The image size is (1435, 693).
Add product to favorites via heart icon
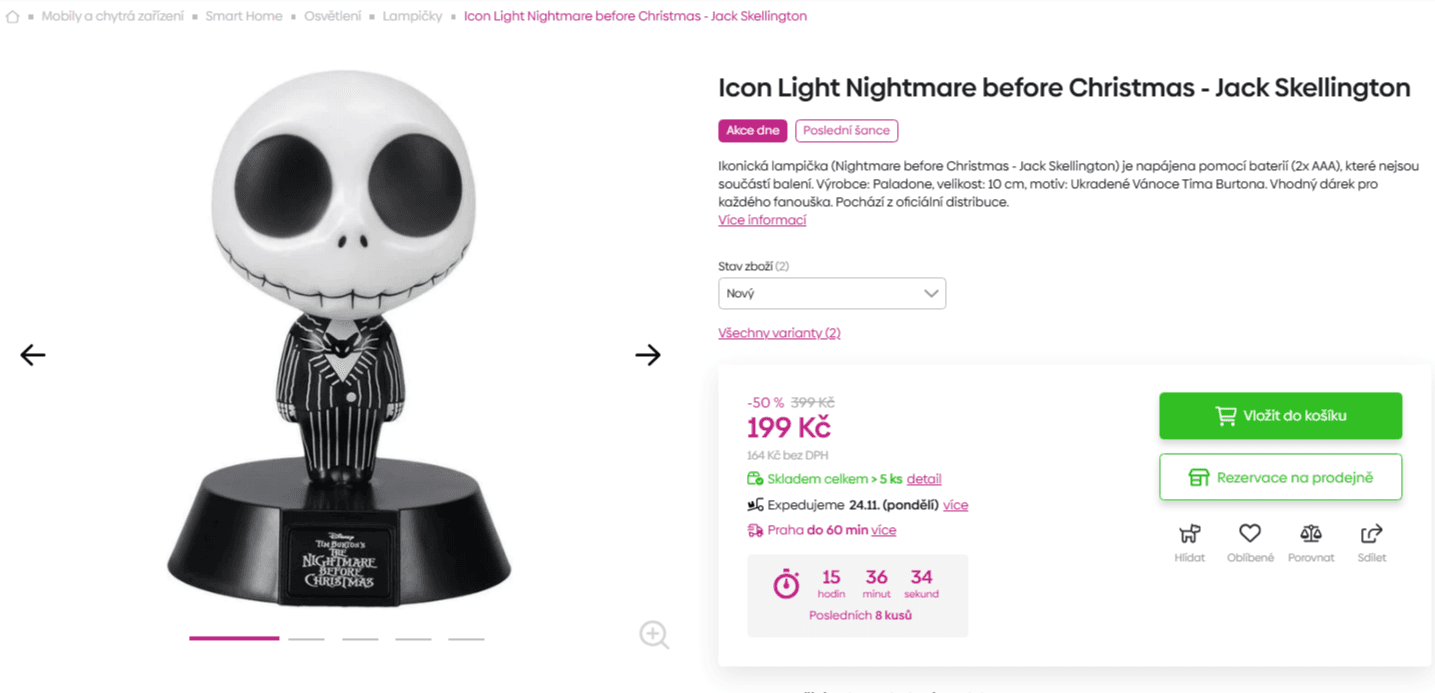(x=1250, y=533)
